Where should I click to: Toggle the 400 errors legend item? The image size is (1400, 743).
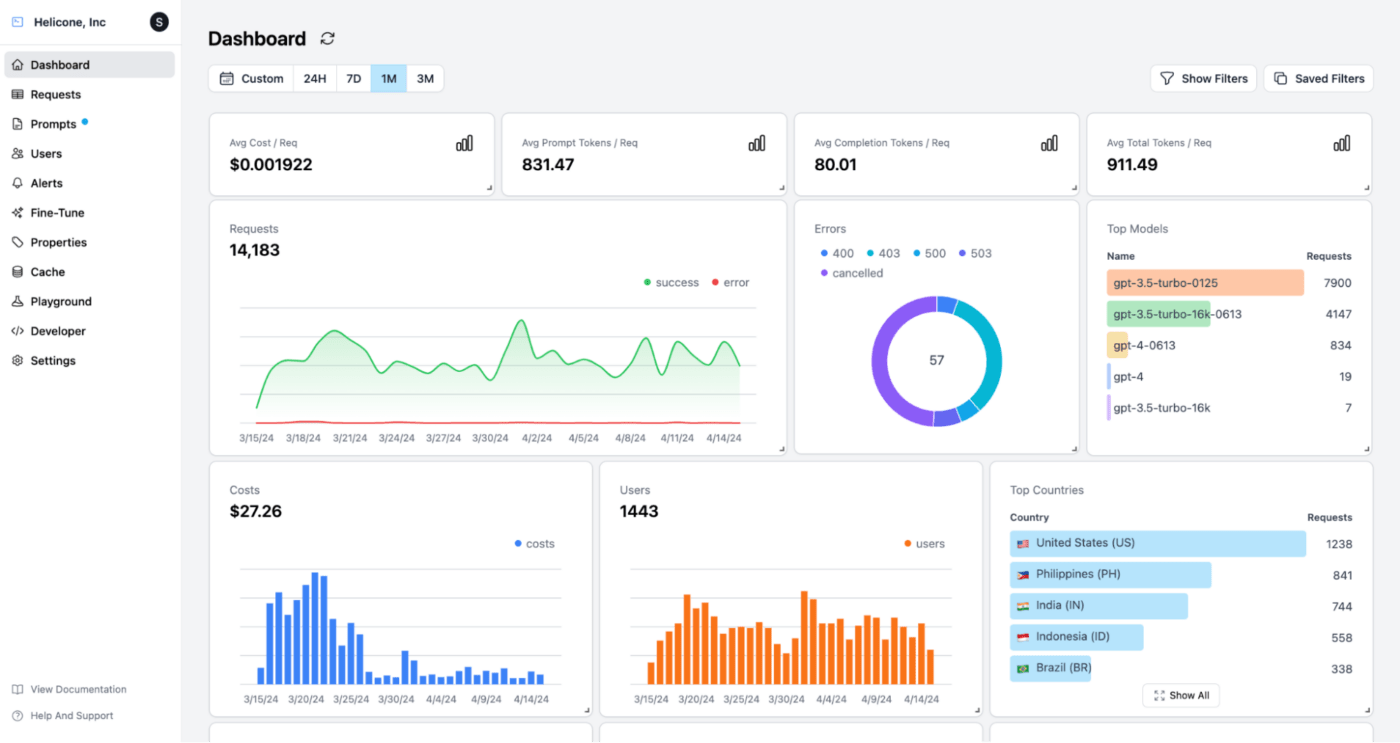pyautogui.click(x=837, y=254)
